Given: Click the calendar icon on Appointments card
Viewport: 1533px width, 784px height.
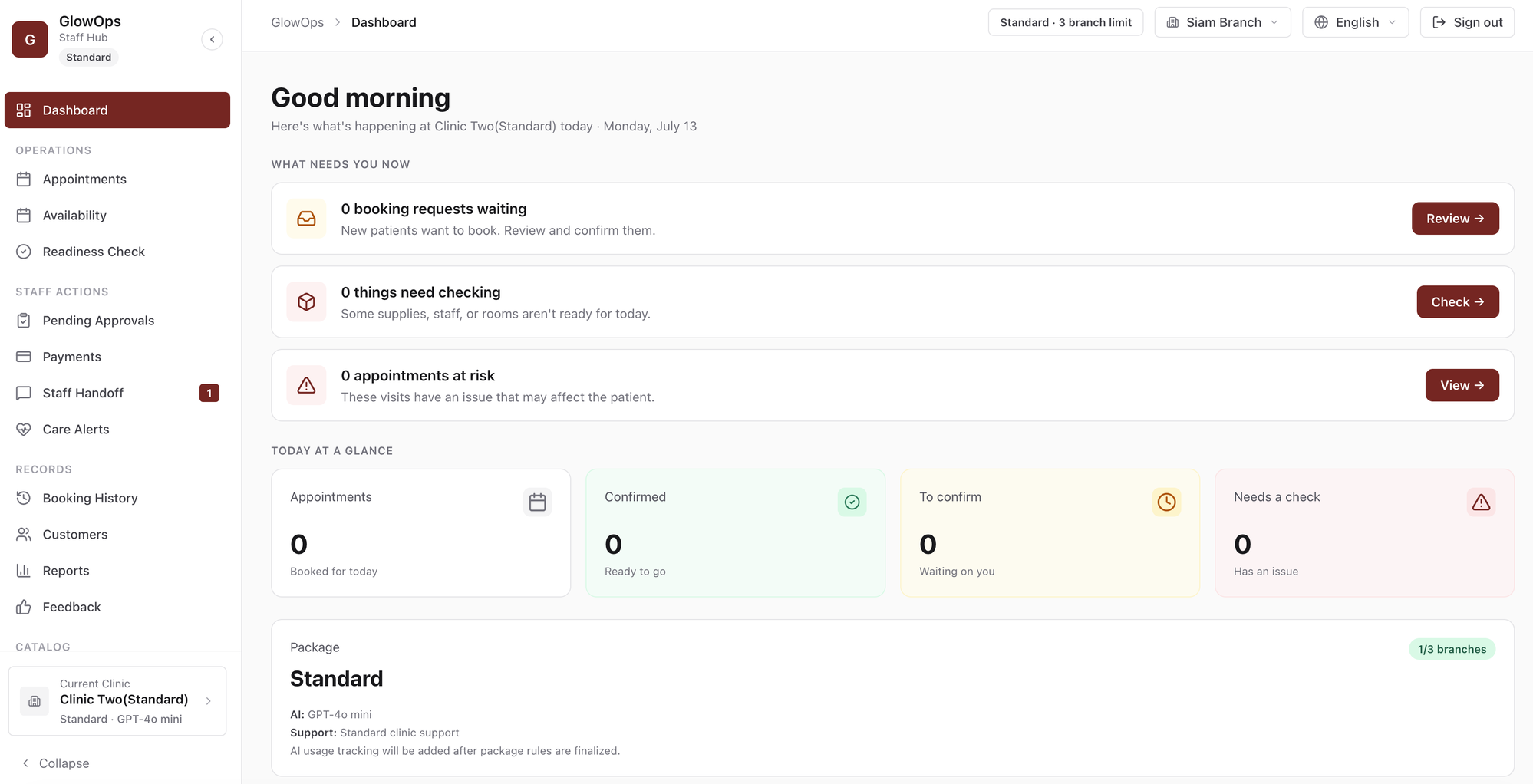Looking at the screenshot, I should [537, 502].
